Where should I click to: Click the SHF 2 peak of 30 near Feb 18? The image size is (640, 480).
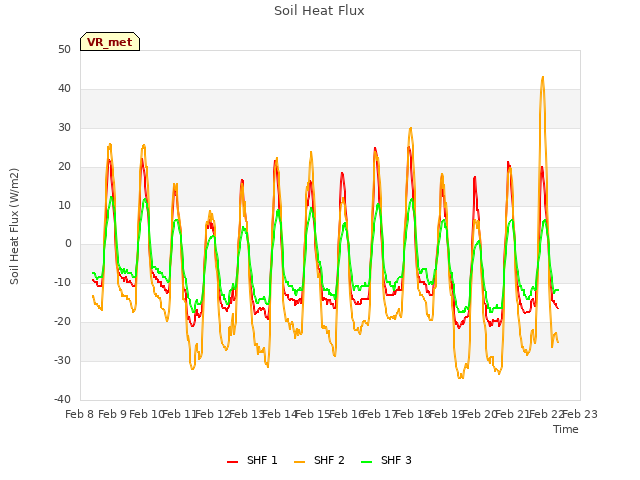click(411, 128)
